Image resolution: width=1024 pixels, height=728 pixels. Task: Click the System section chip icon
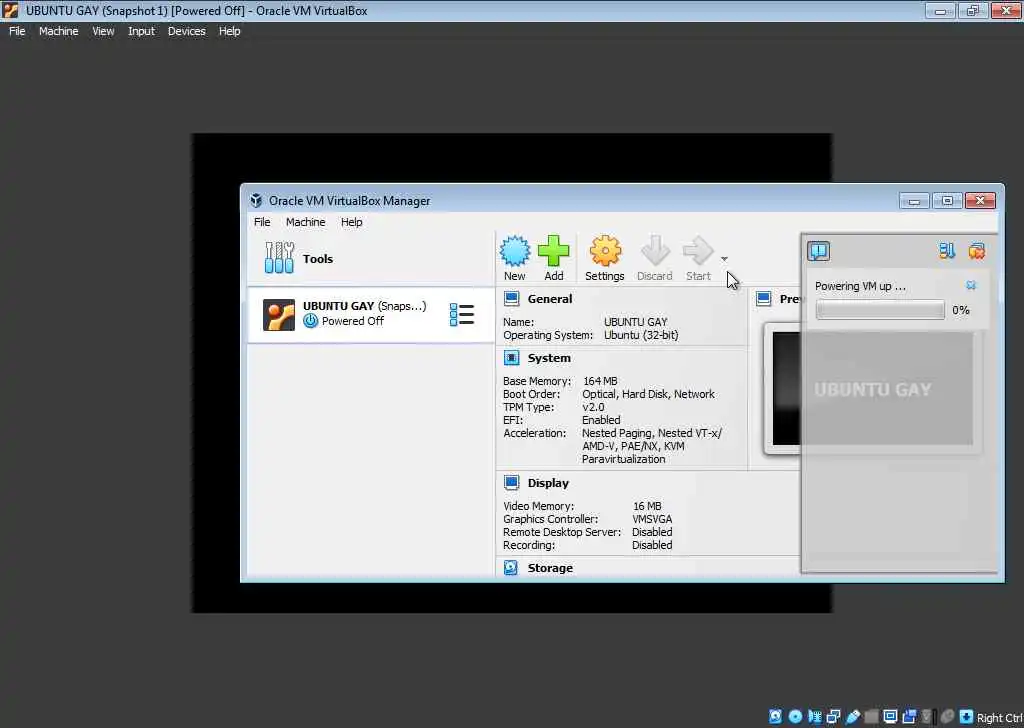point(511,358)
